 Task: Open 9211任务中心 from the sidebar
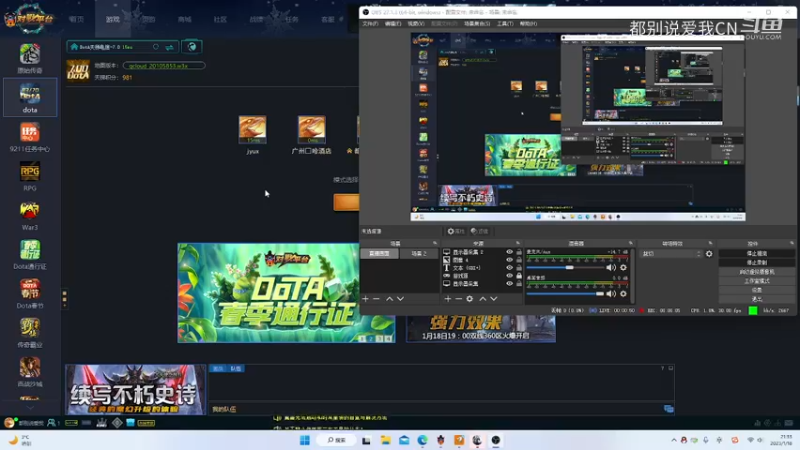30,137
